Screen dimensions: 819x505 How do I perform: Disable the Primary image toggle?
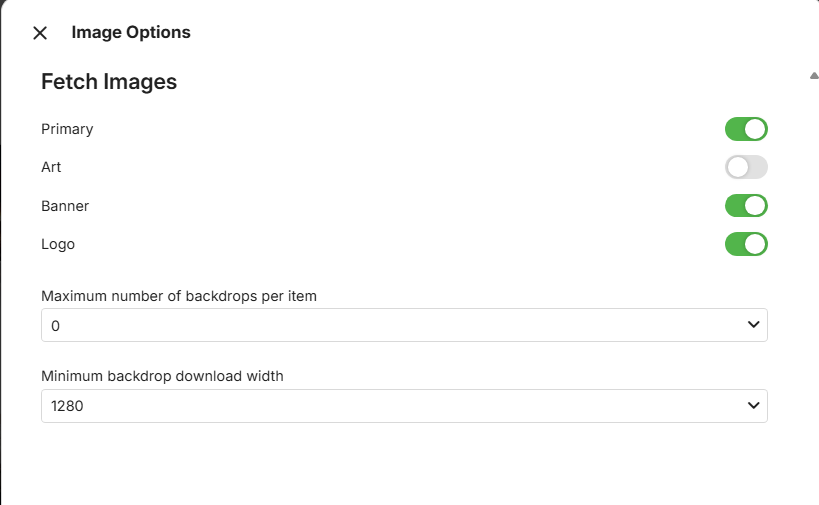pyautogui.click(x=746, y=129)
